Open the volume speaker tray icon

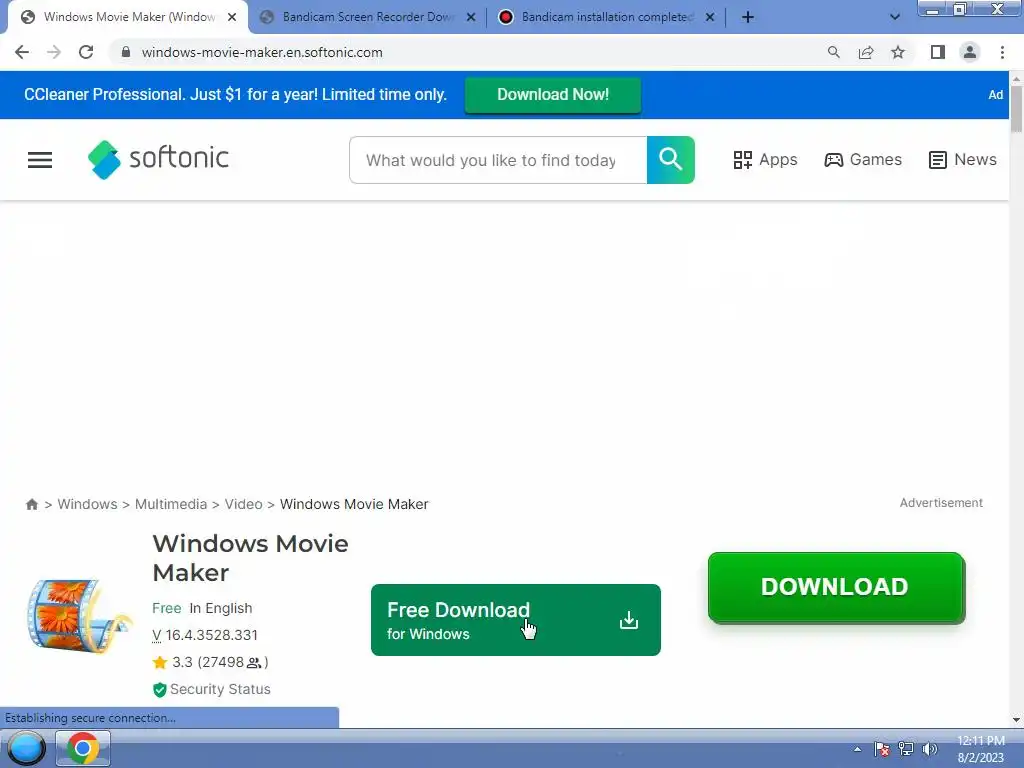coord(930,749)
